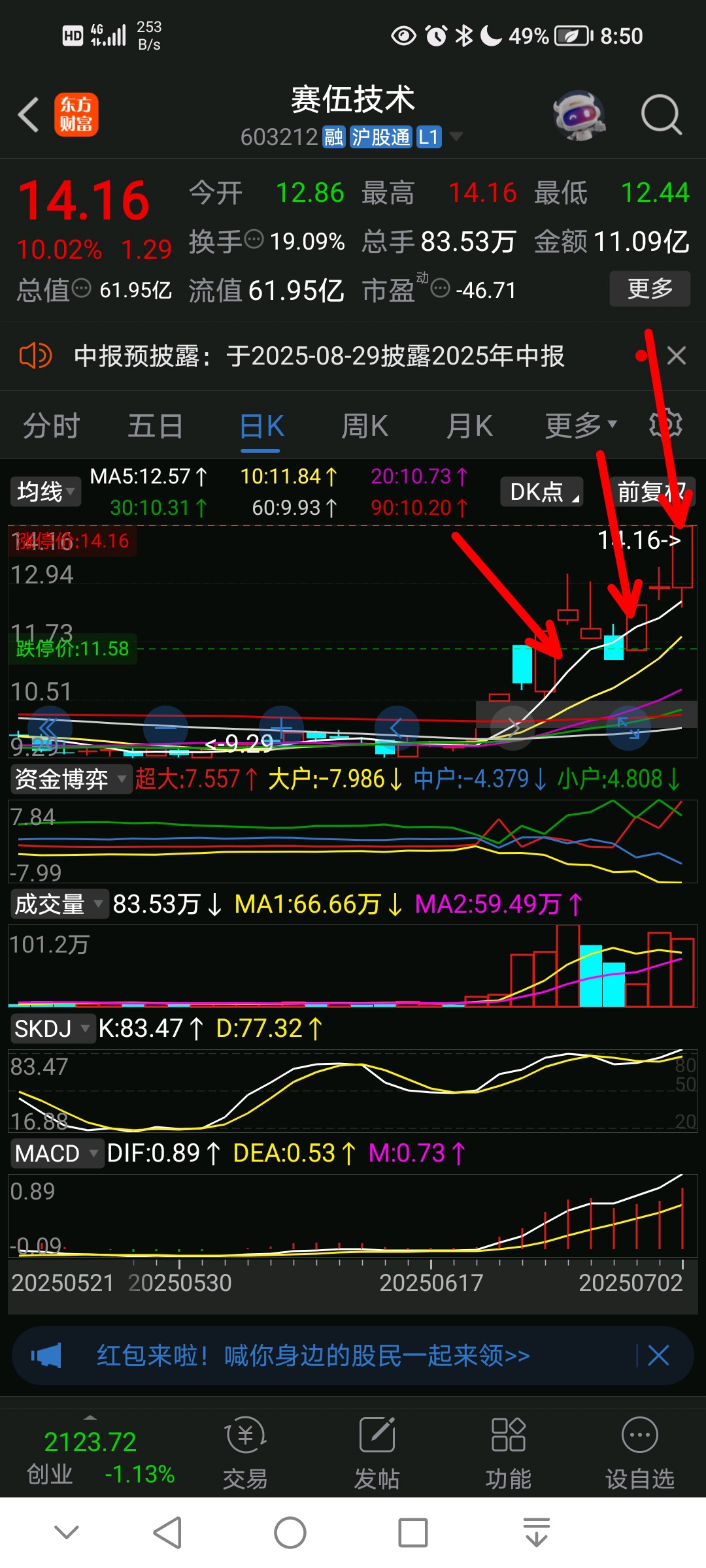706x1568 pixels.
Task: Open the DK点 dropdown
Action: point(542,491)
